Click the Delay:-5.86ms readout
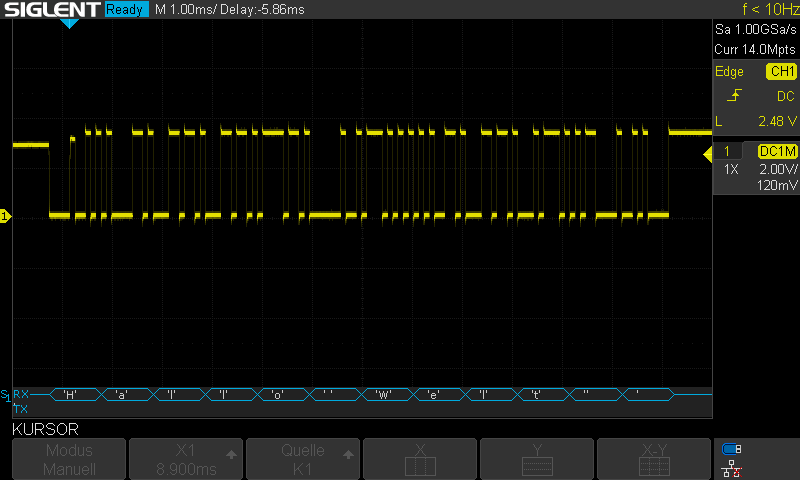Screen dimensions: 800x480 (x=262, y=9)
